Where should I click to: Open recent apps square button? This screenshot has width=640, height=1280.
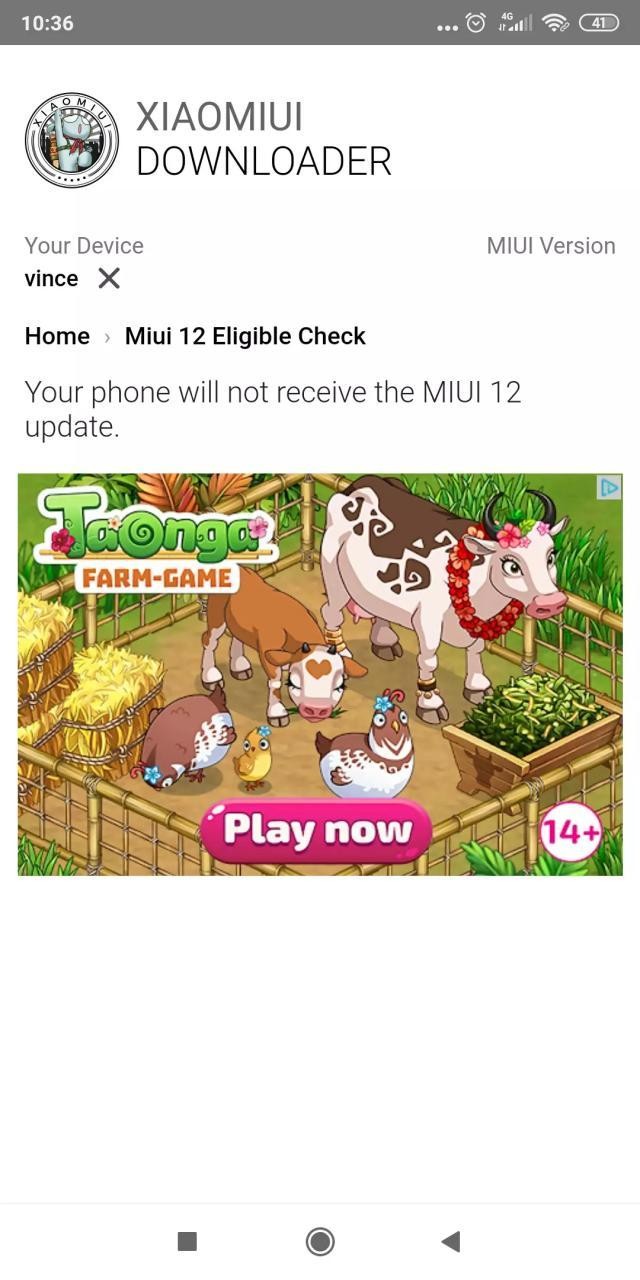pyautogui.click(x=187, y=1241)
